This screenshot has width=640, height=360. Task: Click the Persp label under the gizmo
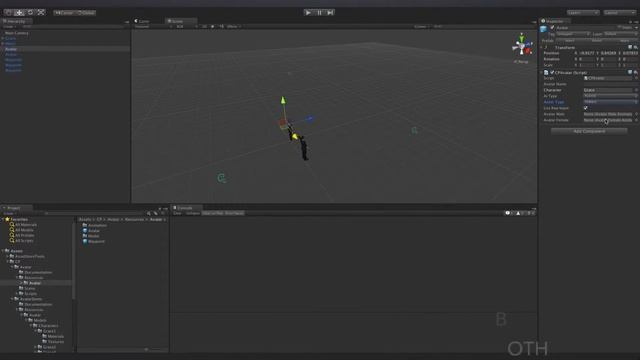click(521, 62)
